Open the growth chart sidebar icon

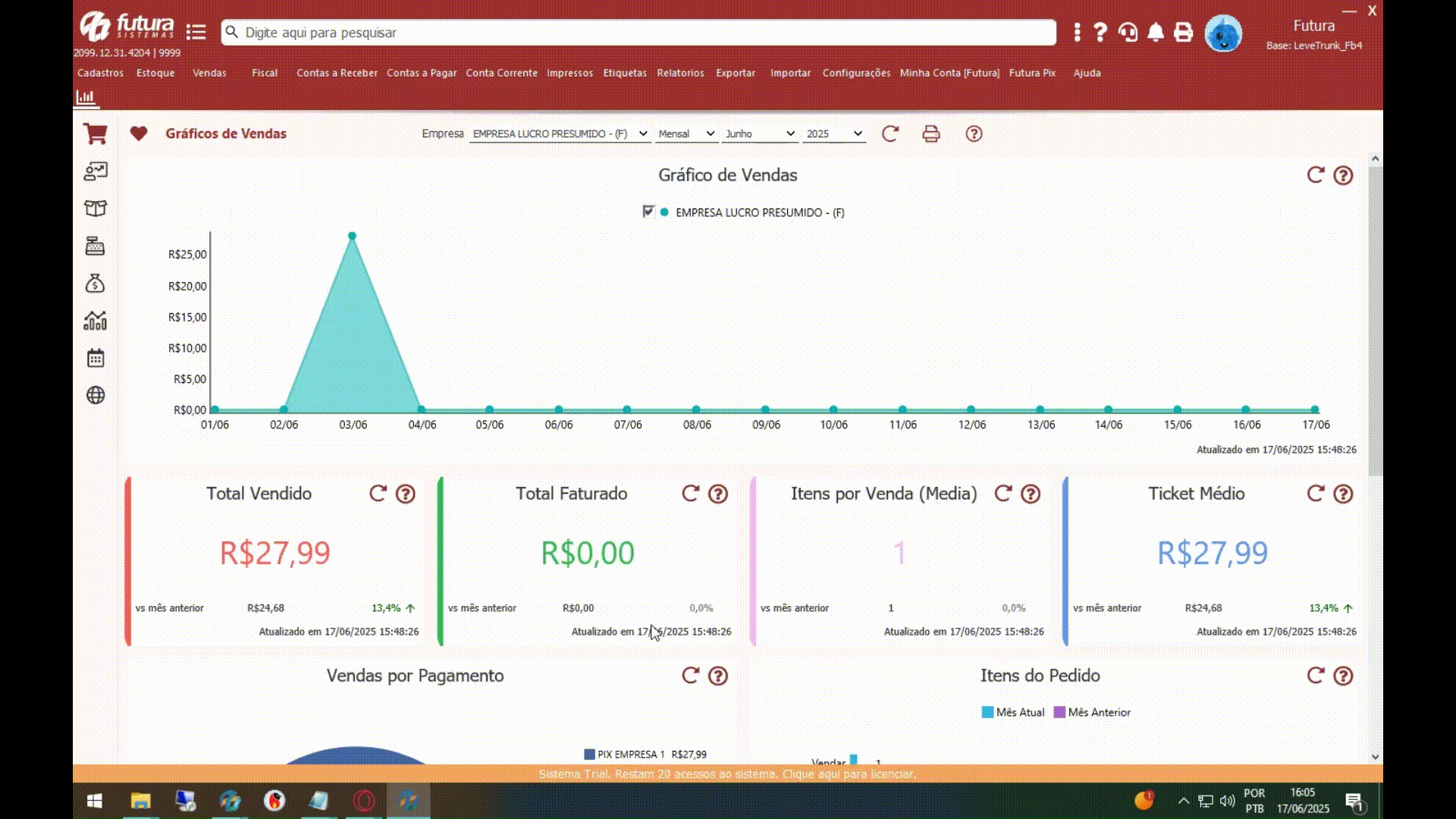pyautogui.click(x=95, y=321)
